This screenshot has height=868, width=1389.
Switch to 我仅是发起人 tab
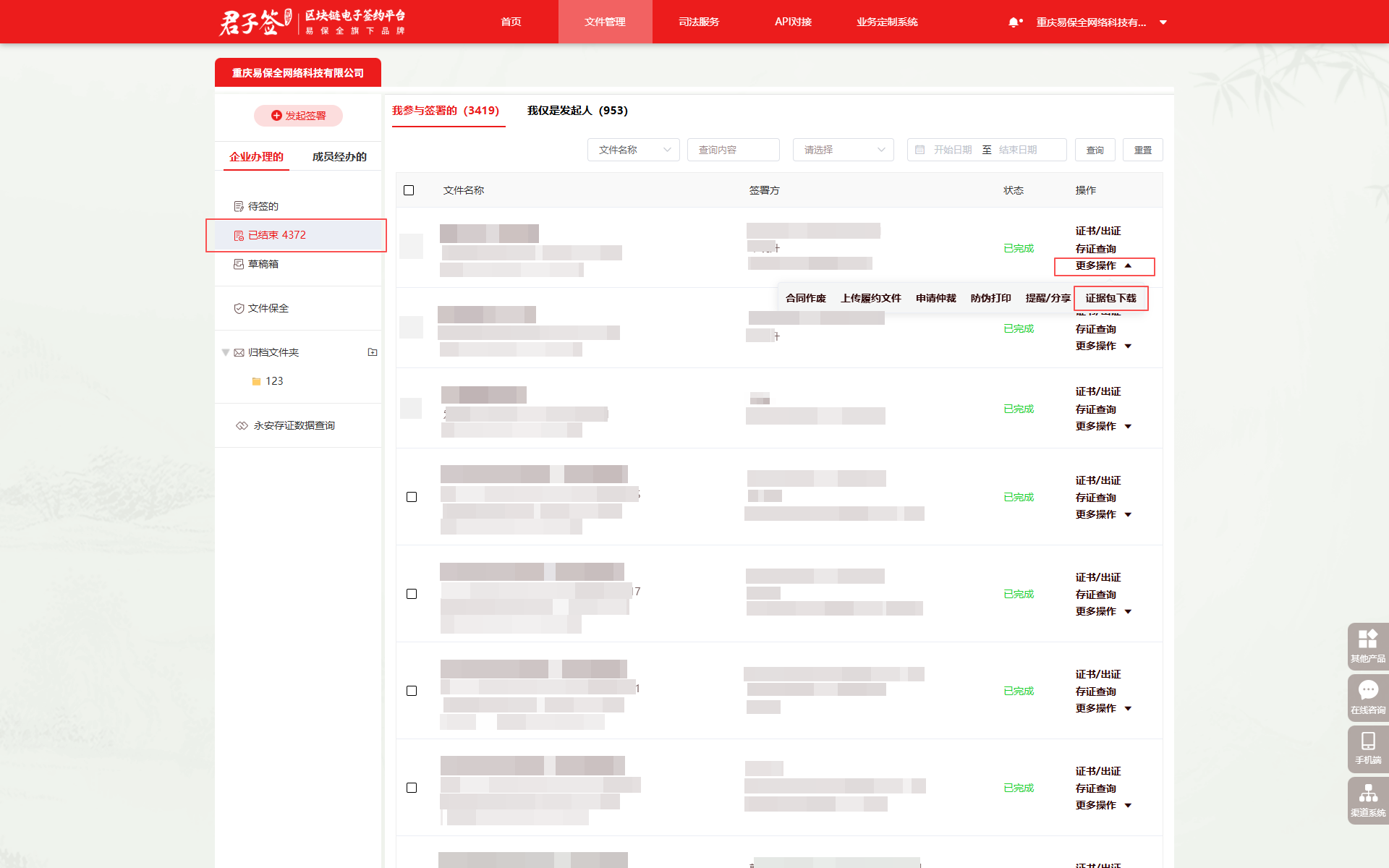click(577, 111)
